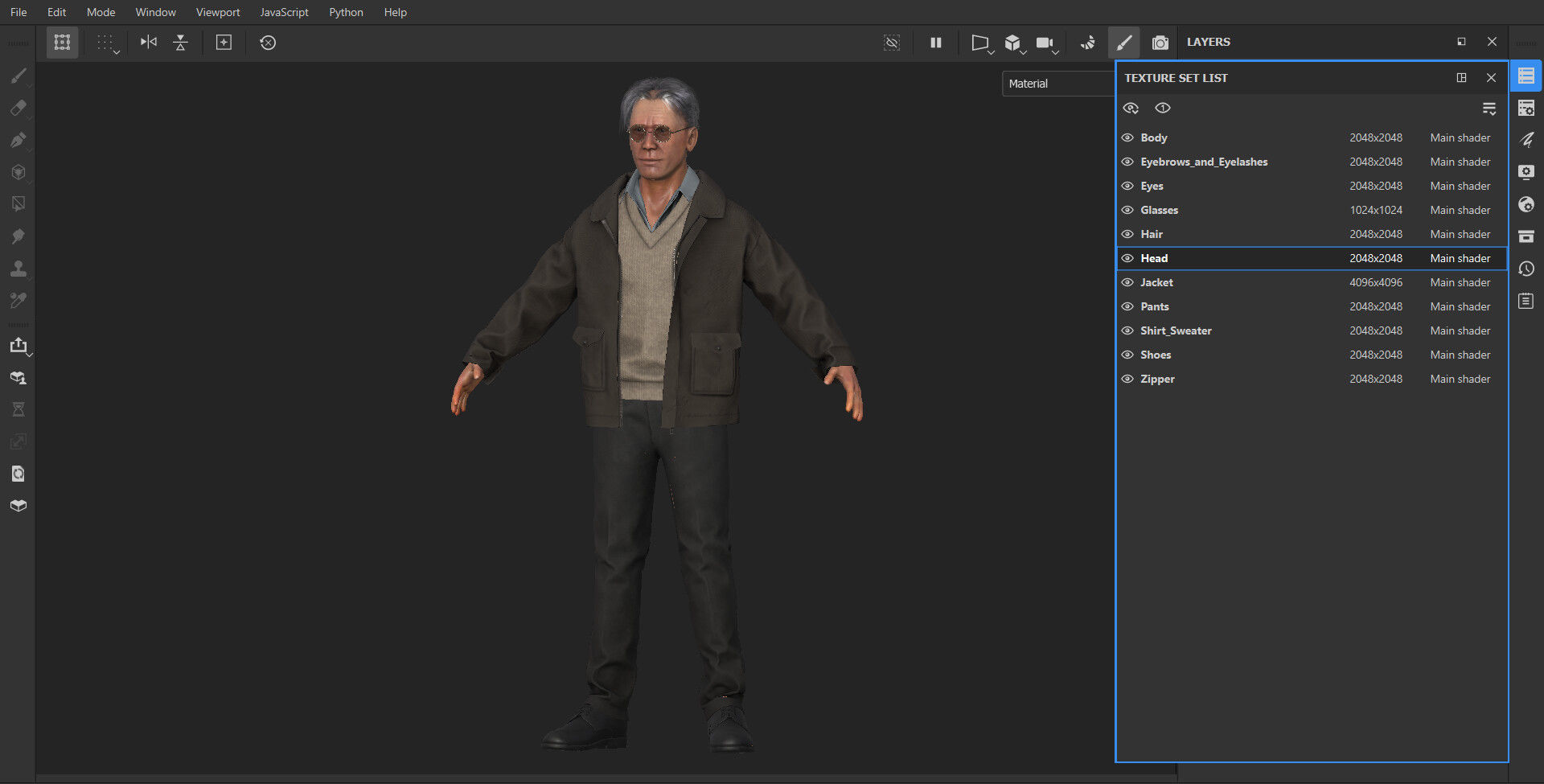Open the Assets shelf dock icon
Image resolution: width=1544 pixels, height=784 pixels.
[x=1526, y=236]
